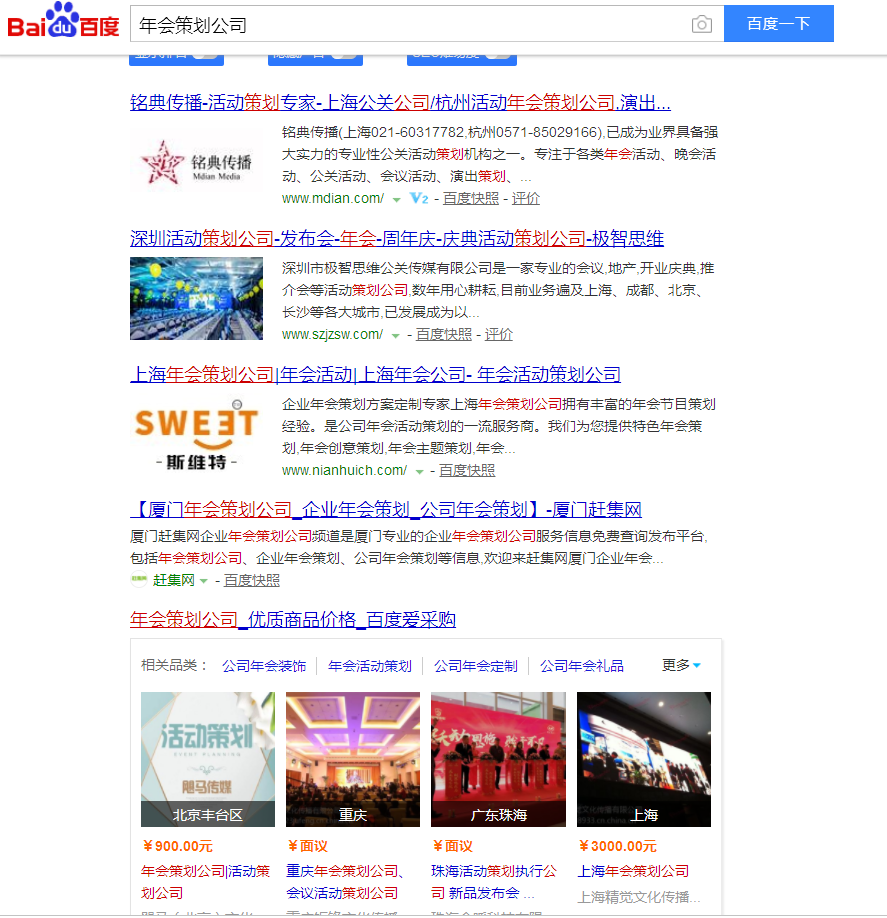887x918 pixels.
Task: Open the 重庆 conference hall product image
Action: click(x=353, y=759)
